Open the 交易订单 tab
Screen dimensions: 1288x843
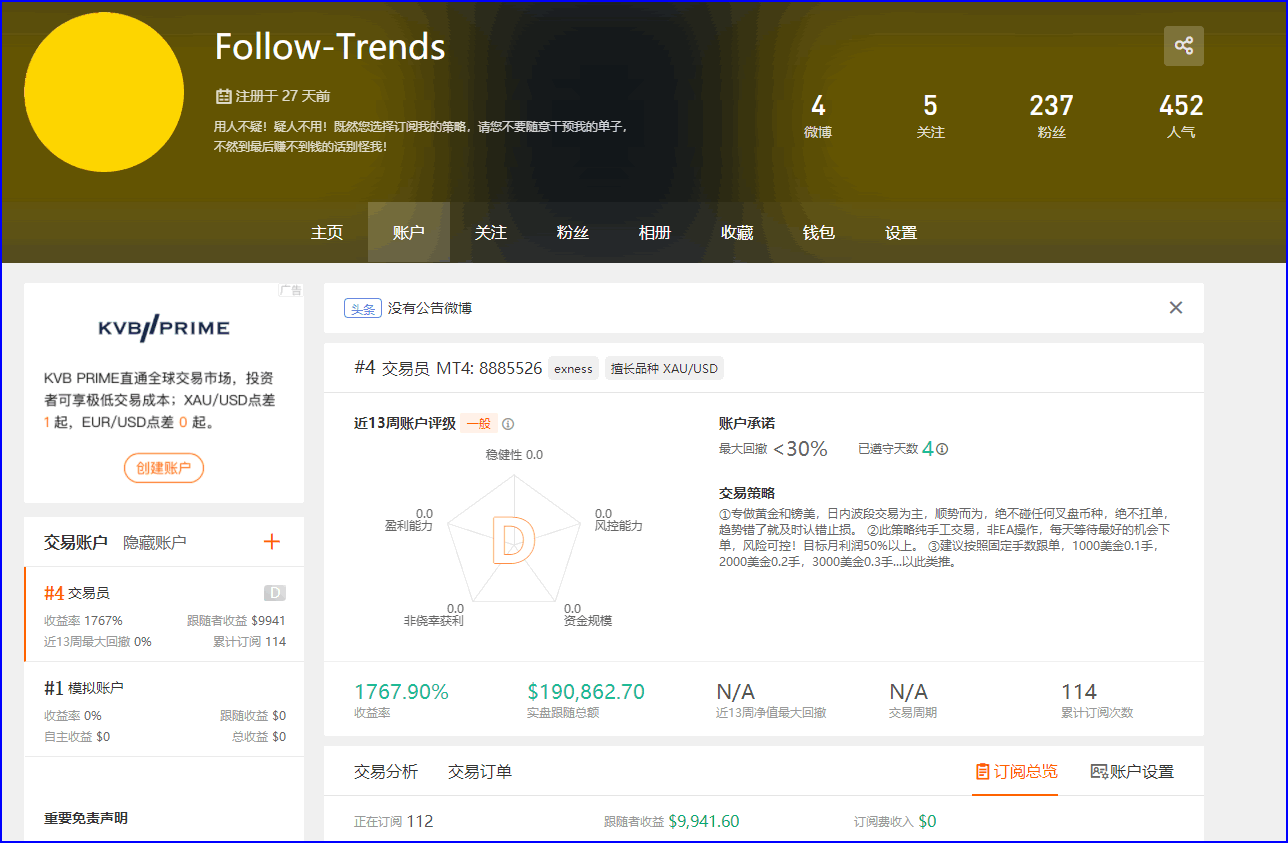pyautogui.click(x=480, y=772)
